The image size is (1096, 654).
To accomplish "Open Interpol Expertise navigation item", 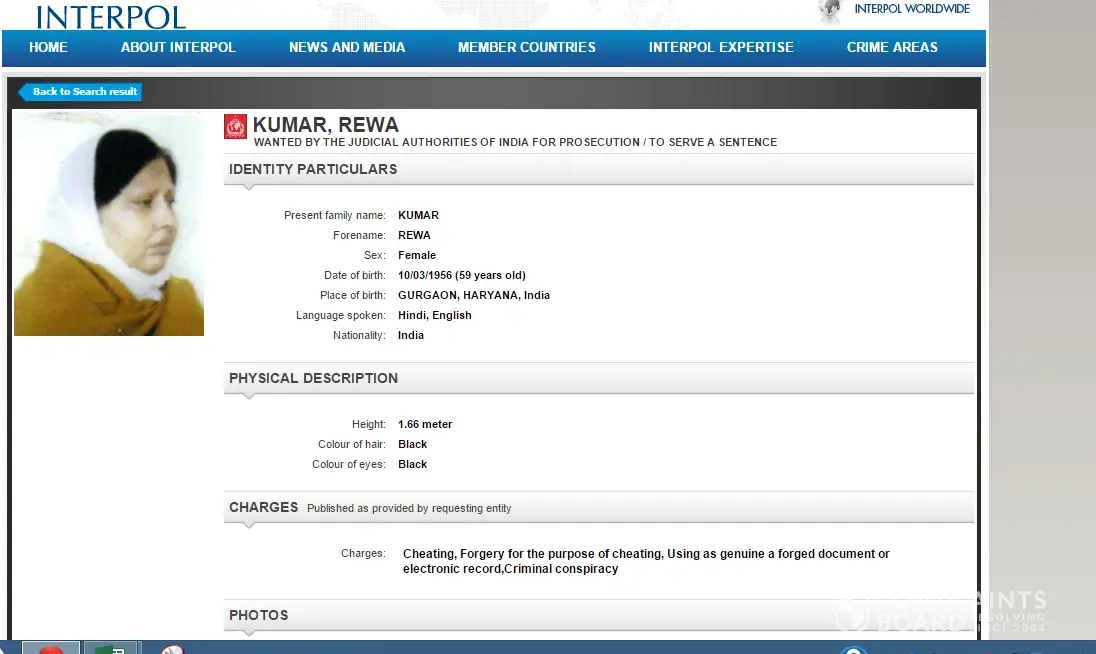I will point(720,47).
